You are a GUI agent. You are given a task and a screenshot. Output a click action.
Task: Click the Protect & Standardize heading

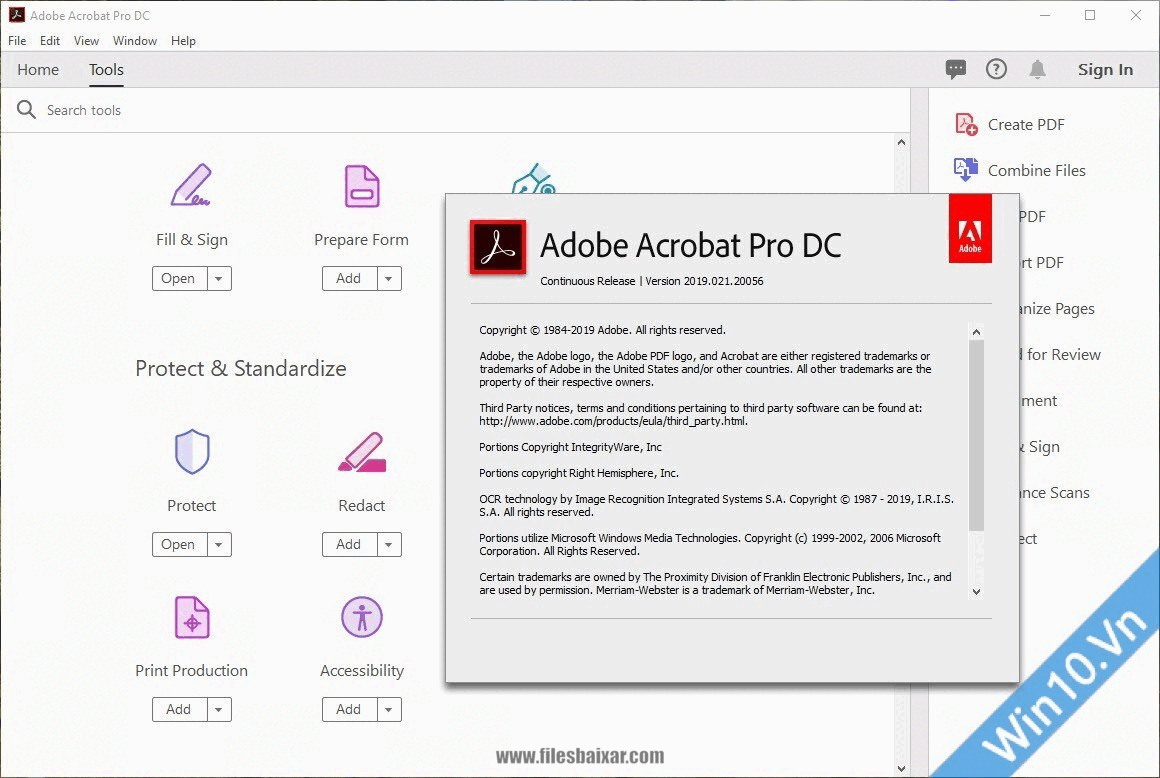click(x=240, y=368)
